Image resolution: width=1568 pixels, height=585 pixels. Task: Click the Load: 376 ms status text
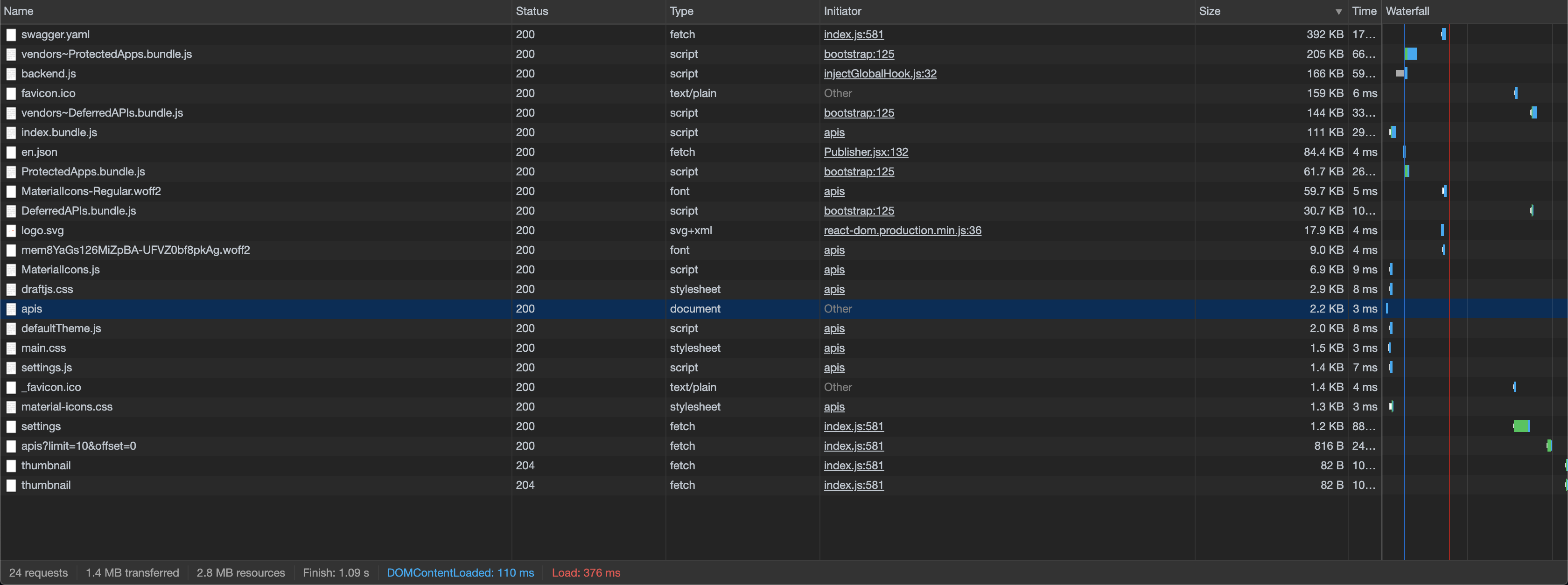tap(586, 572)
